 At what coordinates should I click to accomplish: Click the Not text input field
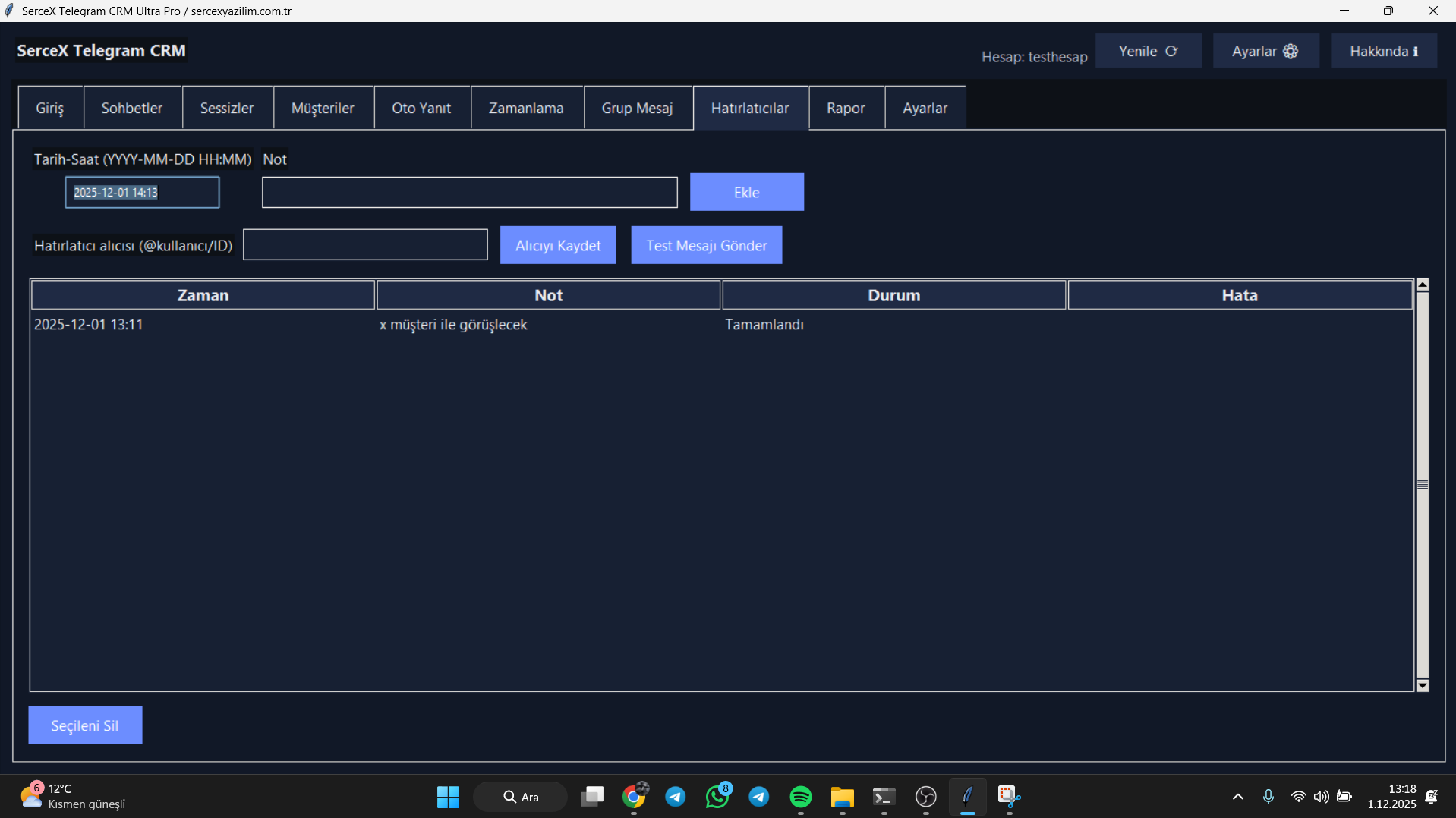469,193
